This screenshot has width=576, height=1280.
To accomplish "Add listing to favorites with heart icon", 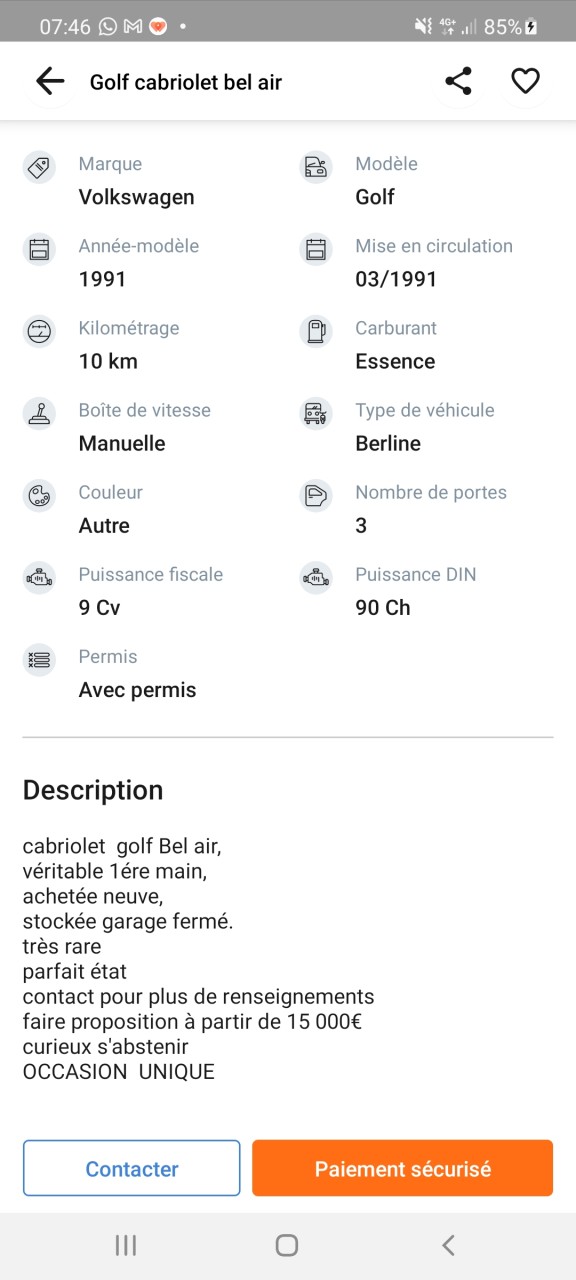I will (x=525, y=81).
